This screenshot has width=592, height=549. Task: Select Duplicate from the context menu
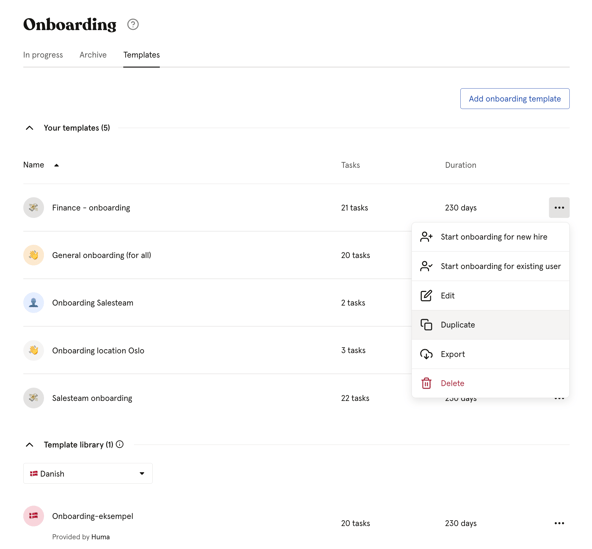click(x=490, y=325)
